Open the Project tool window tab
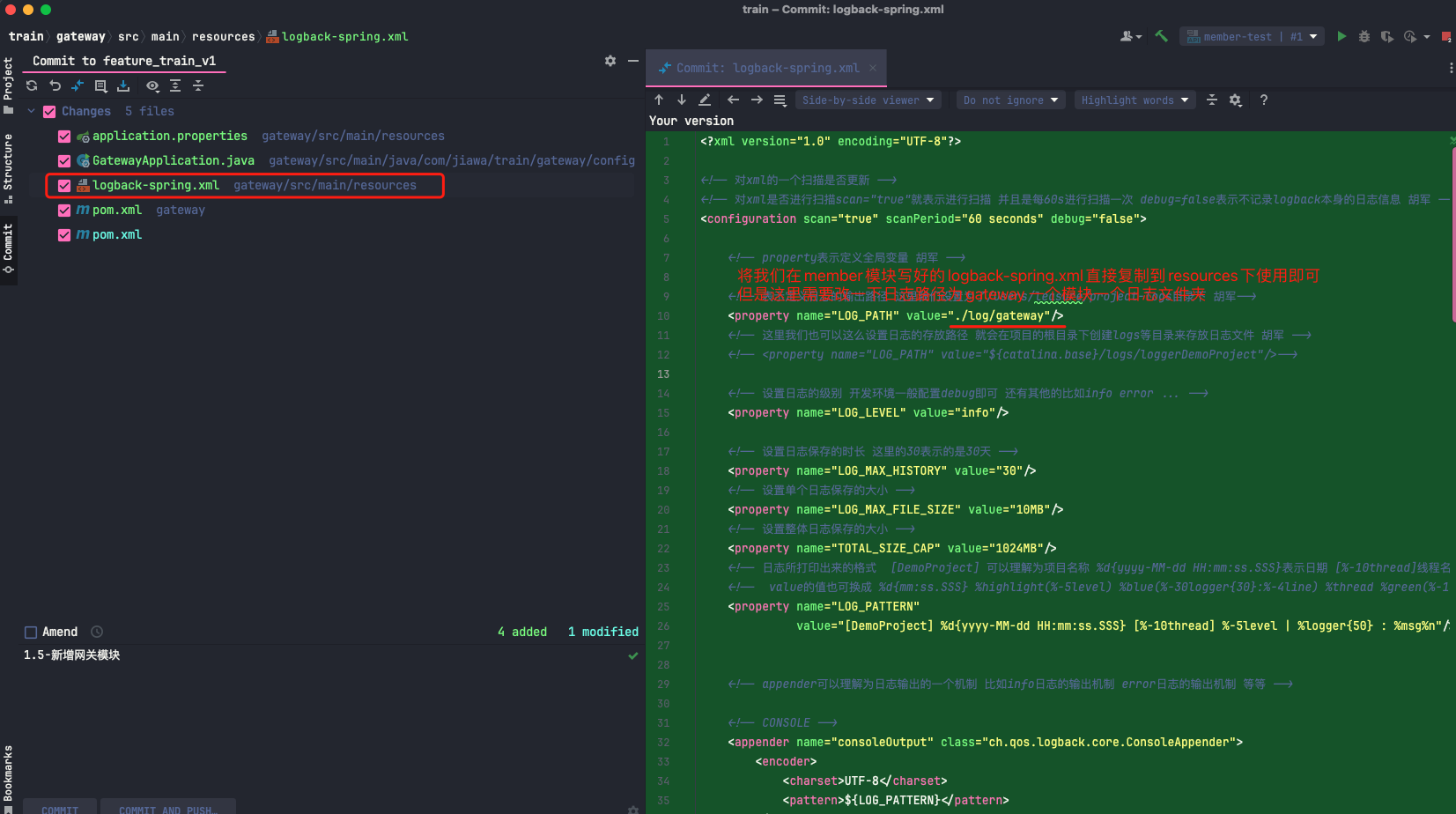The width and height of the screenshot is (1456, 814). point(8,85)
